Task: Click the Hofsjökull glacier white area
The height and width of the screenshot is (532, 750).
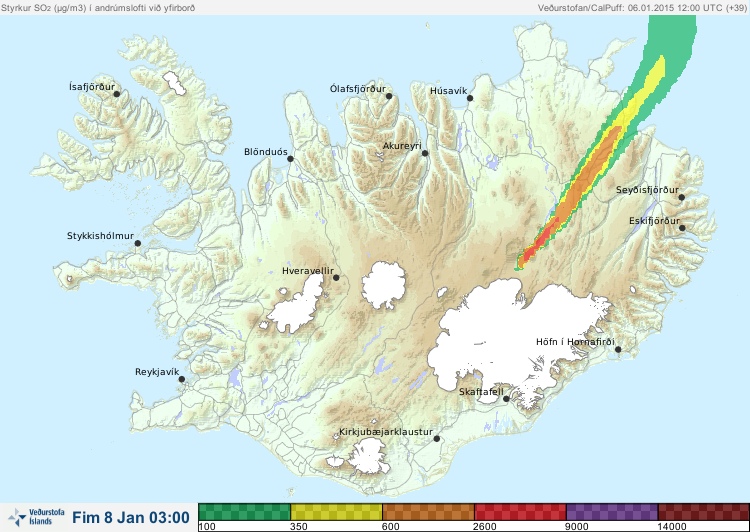Action: (x=384, y=285)
